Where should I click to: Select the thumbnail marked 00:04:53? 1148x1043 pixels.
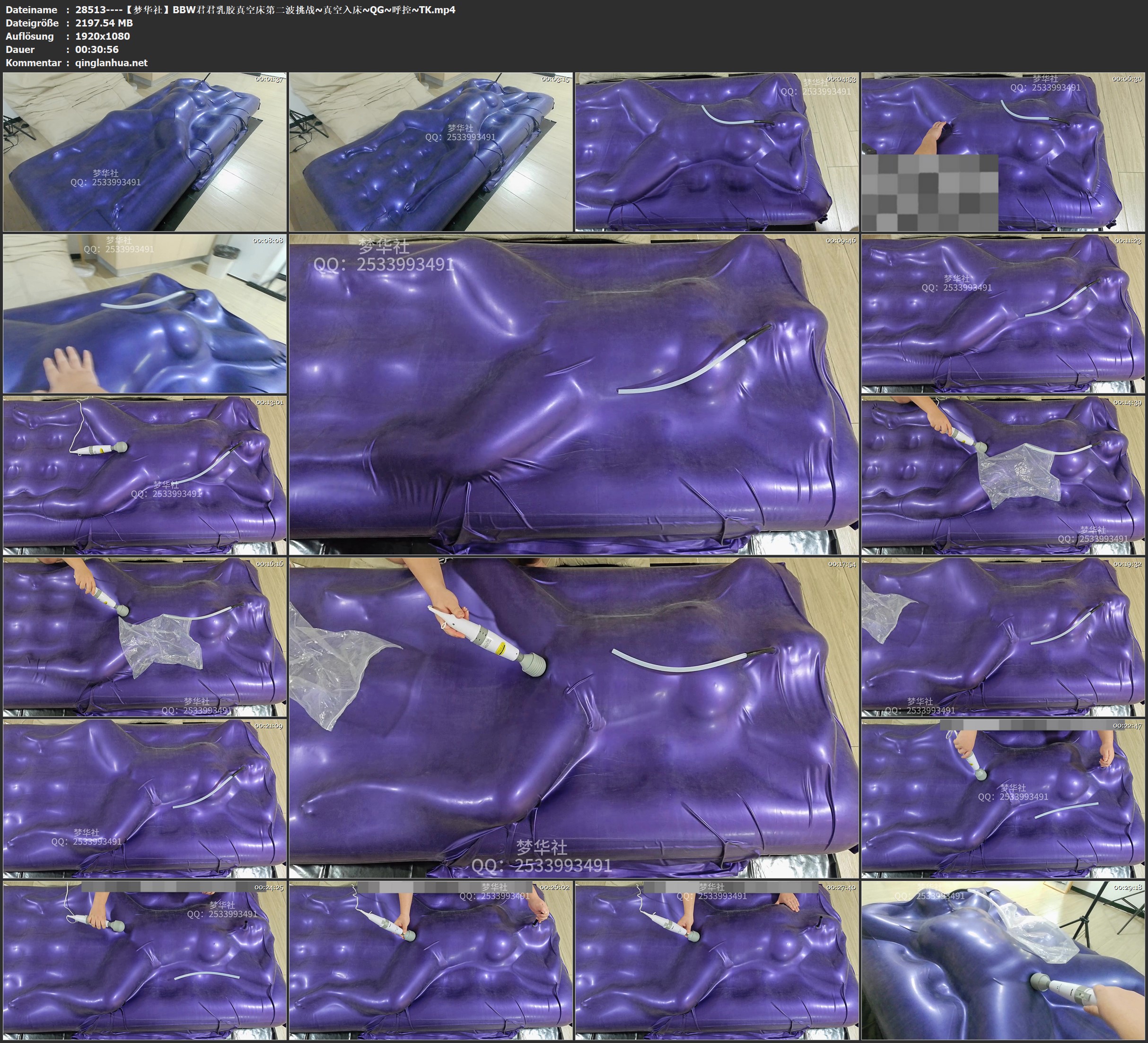pos(716,151)
